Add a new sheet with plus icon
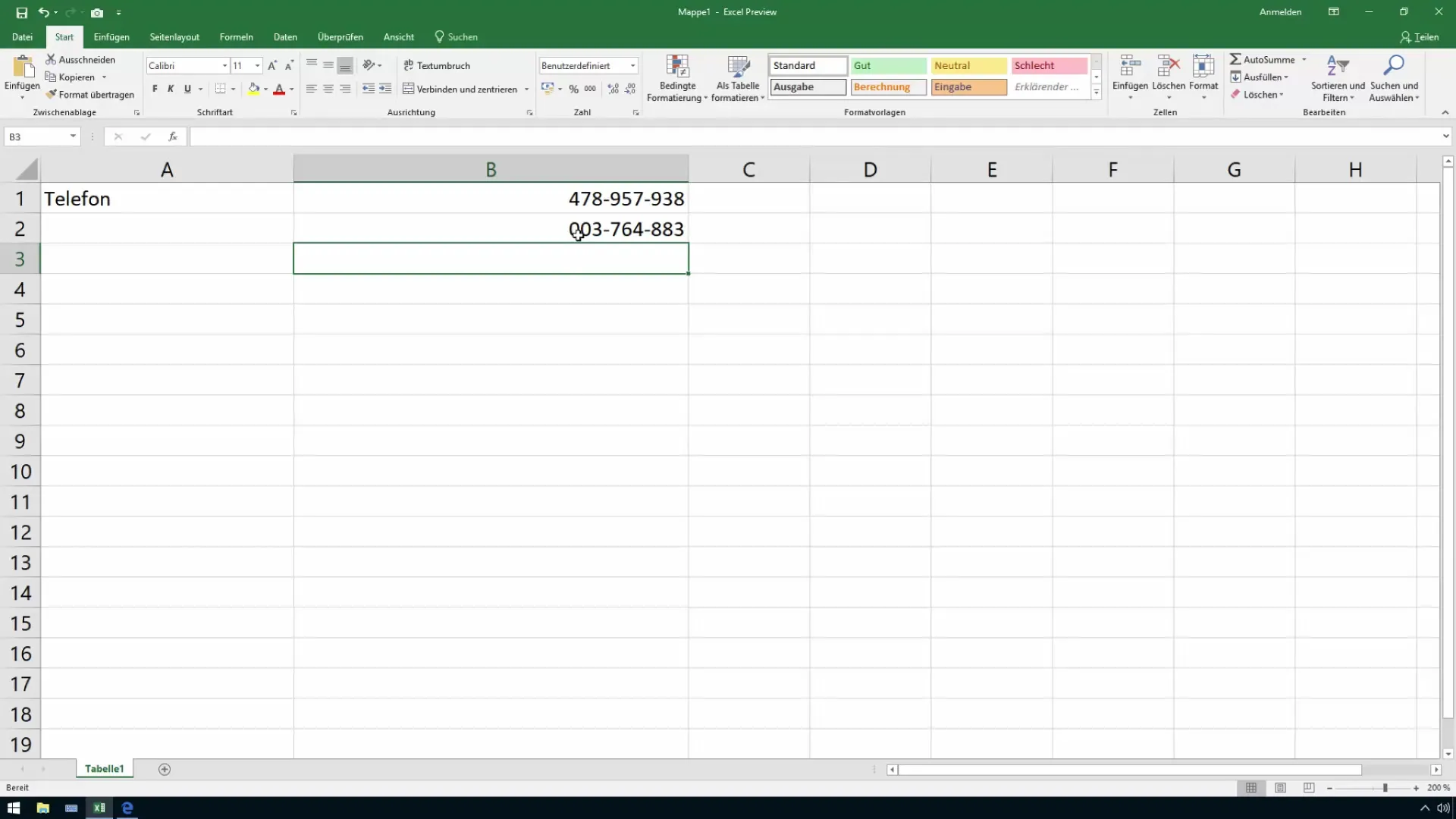The width and height of the screenshot is (1456, 819). point(165,769)
